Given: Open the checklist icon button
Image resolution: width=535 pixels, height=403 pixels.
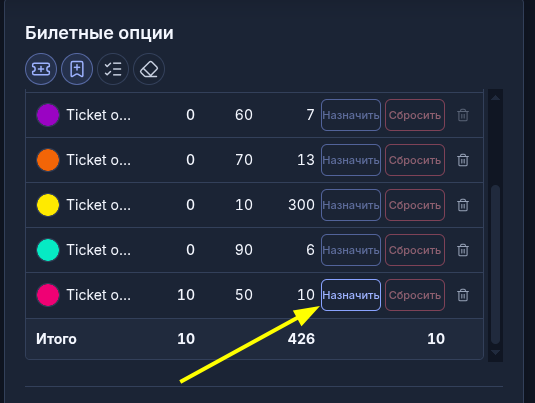Looking at the screenshot, I should 113,69.
